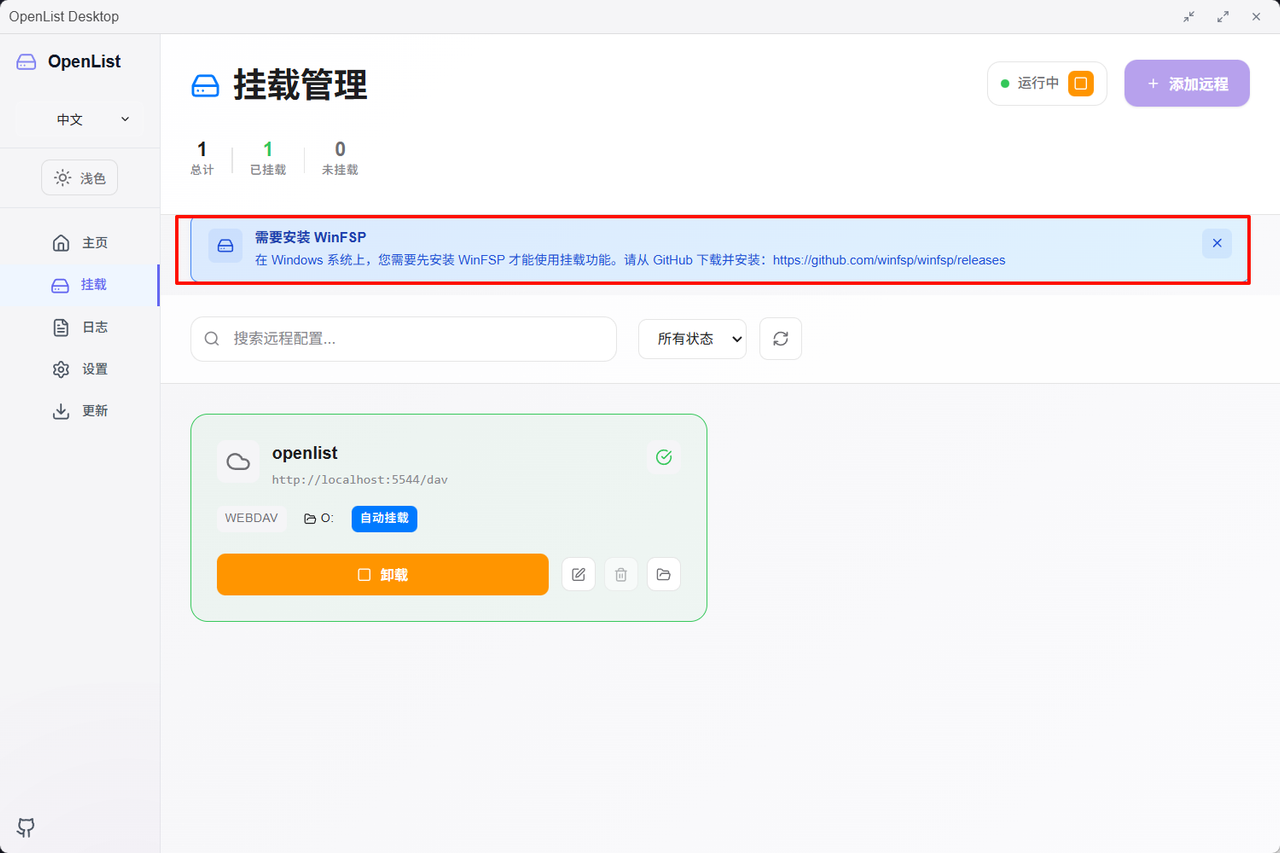Image resolution: width=1280 pixels, height=853 pixels.
Task: Click the O: mount point label
Action: click(x=319, y=519)
